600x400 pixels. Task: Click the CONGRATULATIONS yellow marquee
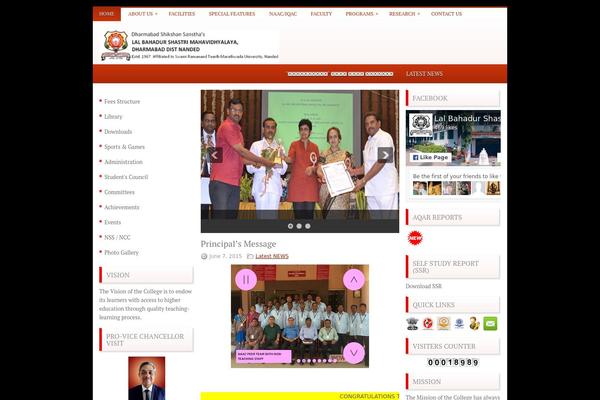click(x=300, y=396)
